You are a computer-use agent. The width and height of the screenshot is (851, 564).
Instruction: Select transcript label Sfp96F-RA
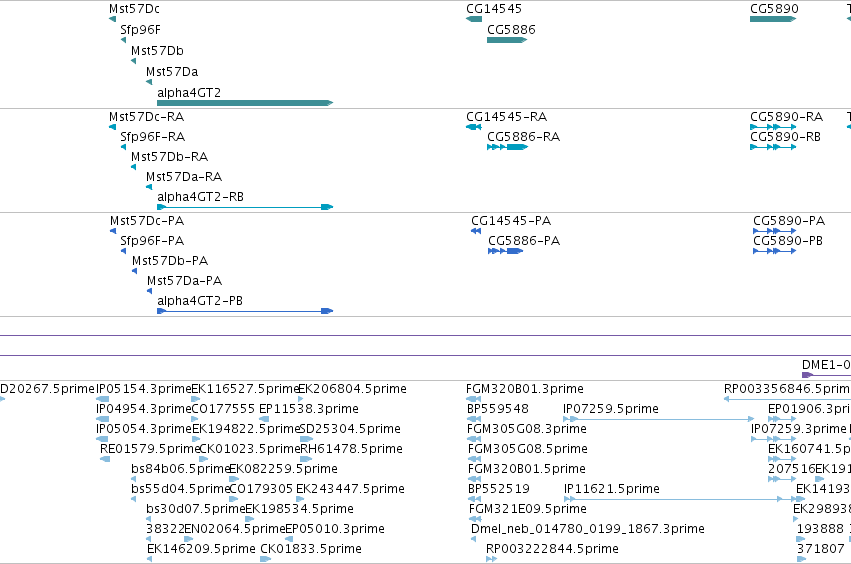point(153,137)
